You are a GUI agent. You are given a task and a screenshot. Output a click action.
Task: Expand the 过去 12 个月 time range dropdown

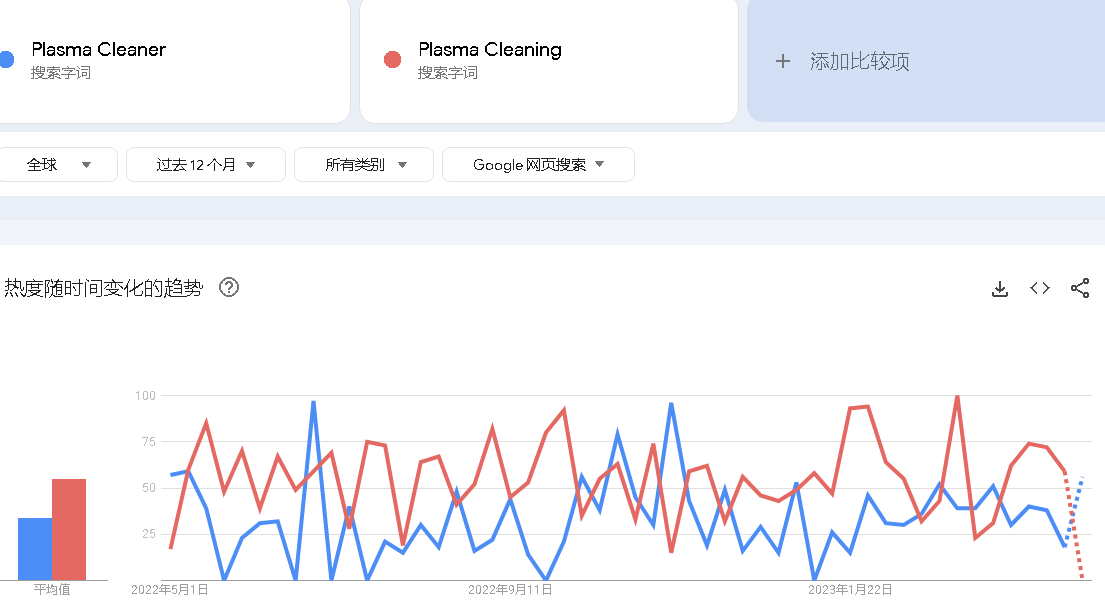click(206, 165)
